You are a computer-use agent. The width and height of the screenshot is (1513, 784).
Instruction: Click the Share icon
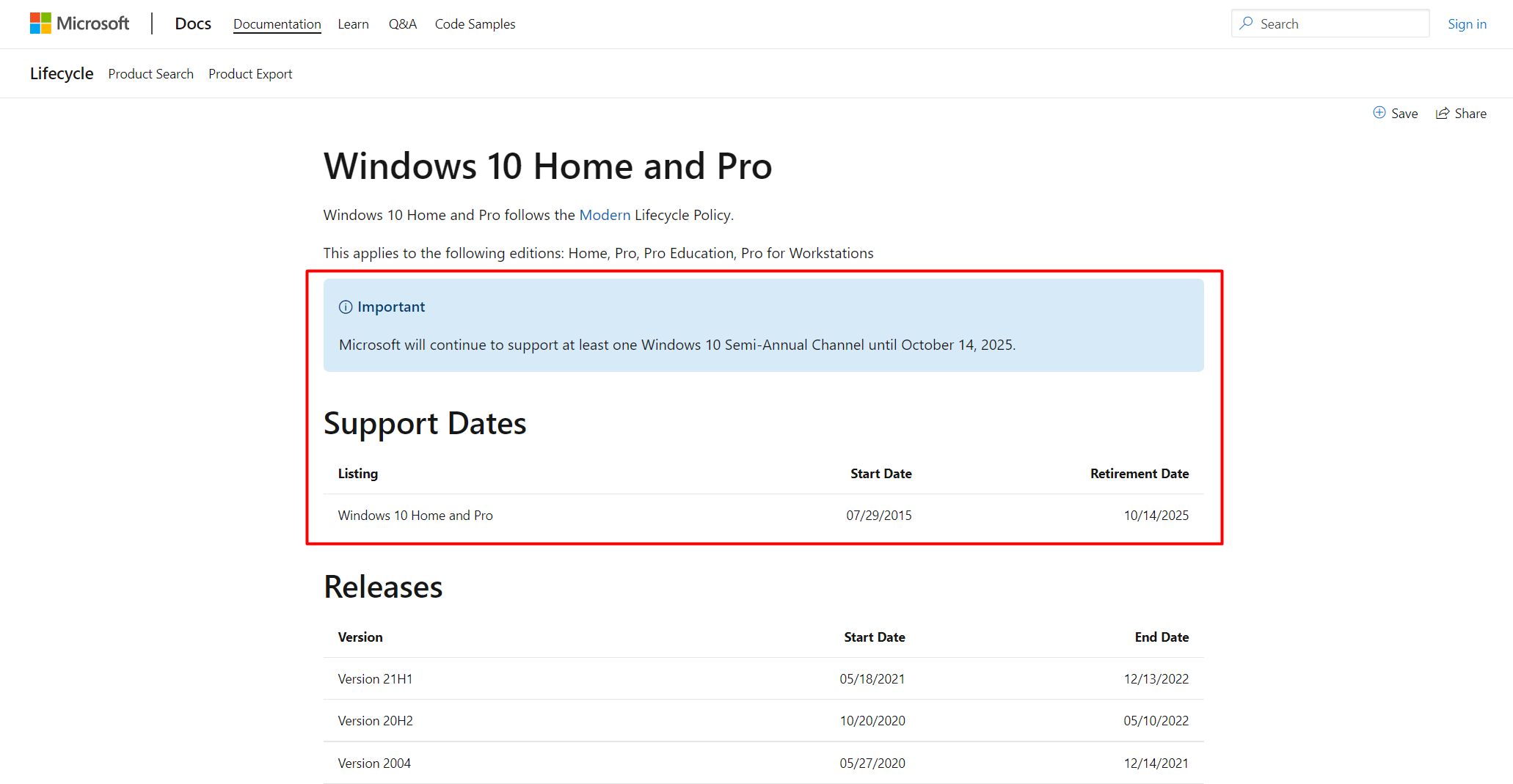[x=1443, y=113]
